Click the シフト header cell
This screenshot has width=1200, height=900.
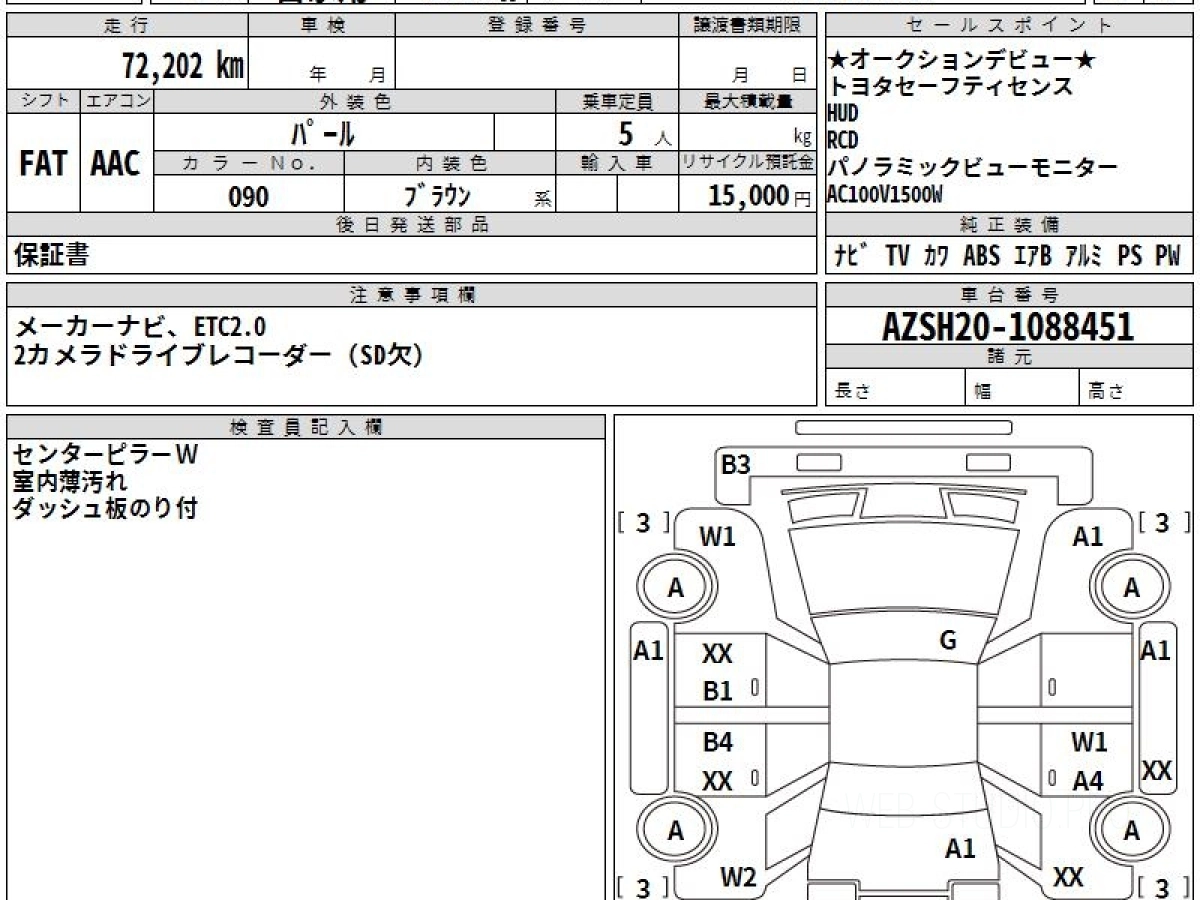tap(43, 101)
